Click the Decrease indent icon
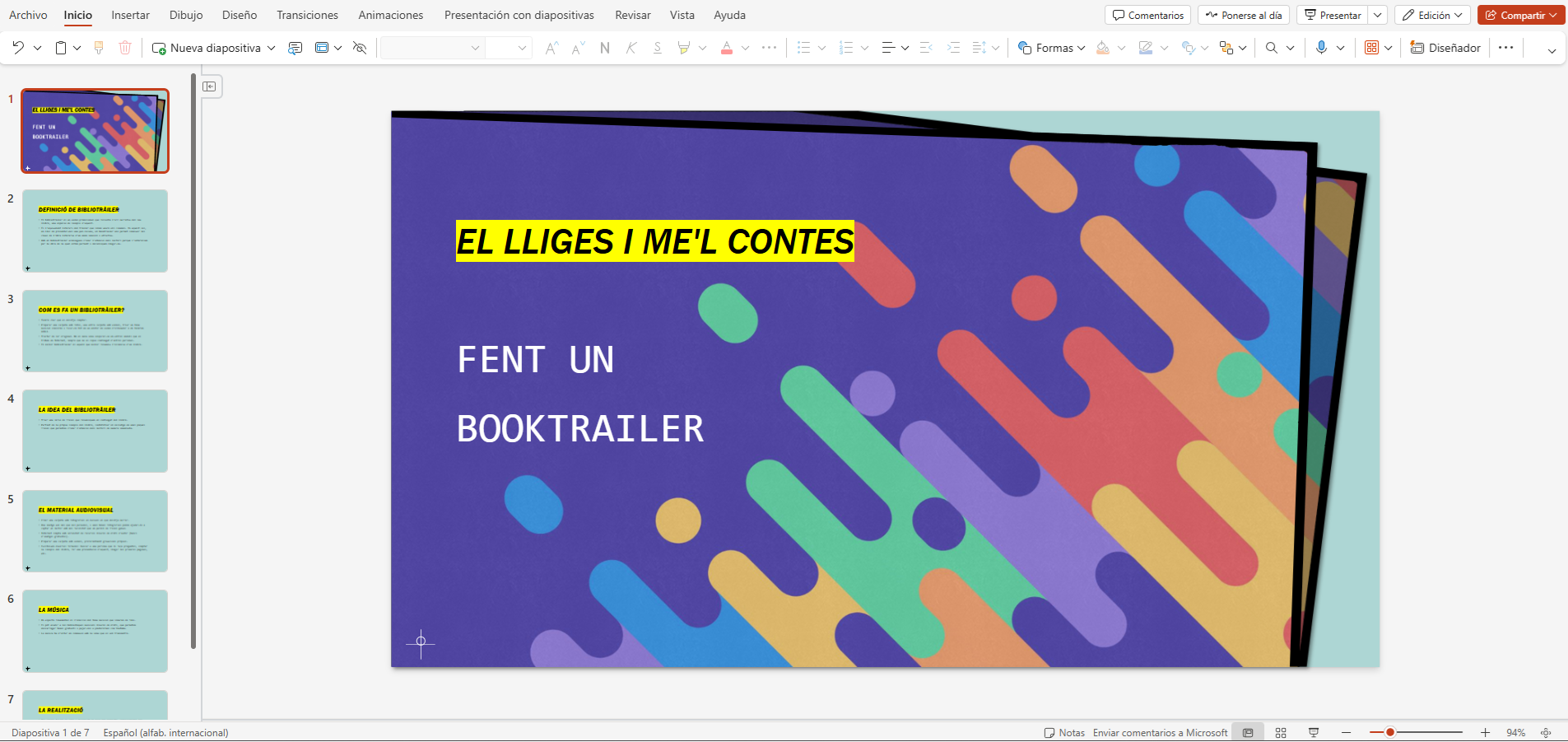The image size is (1568, 742). click(926, 48)
